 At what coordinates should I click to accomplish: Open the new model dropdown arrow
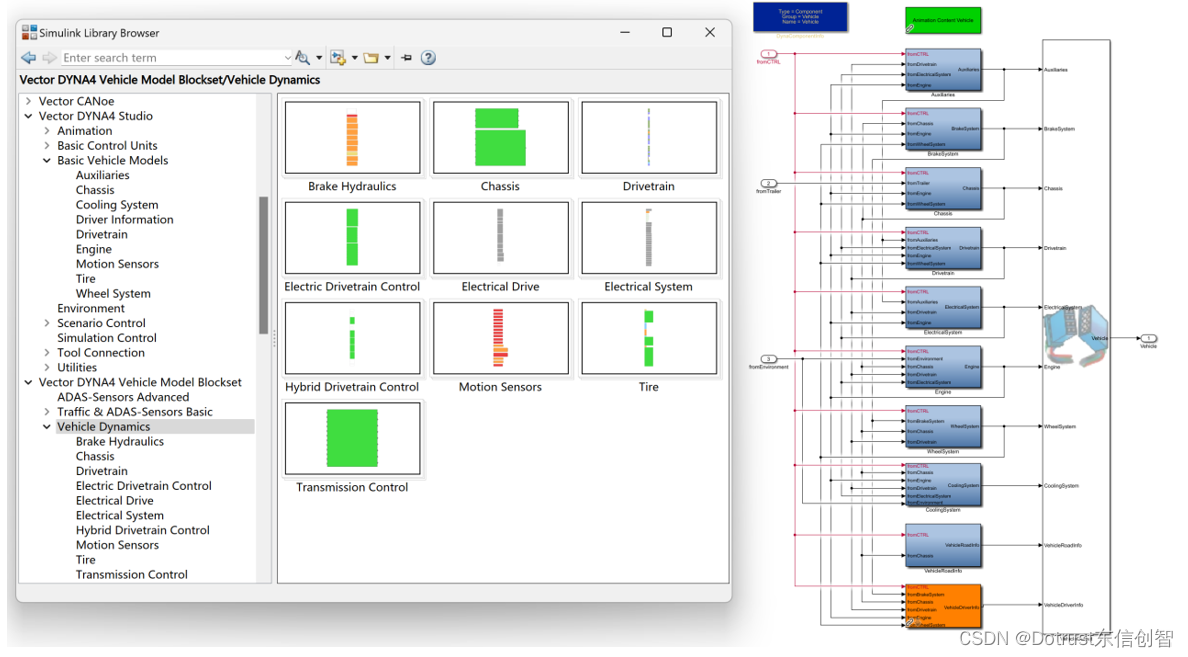coord(355,58)
